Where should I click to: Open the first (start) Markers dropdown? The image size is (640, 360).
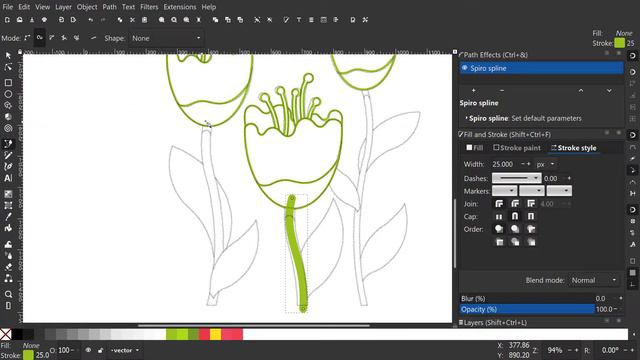click(x=504, y=191)
